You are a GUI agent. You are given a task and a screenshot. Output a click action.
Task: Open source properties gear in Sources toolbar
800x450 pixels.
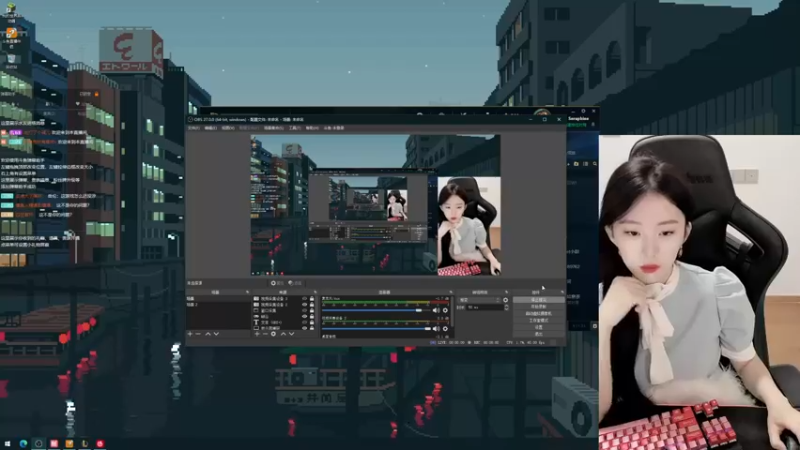point(273,334)
